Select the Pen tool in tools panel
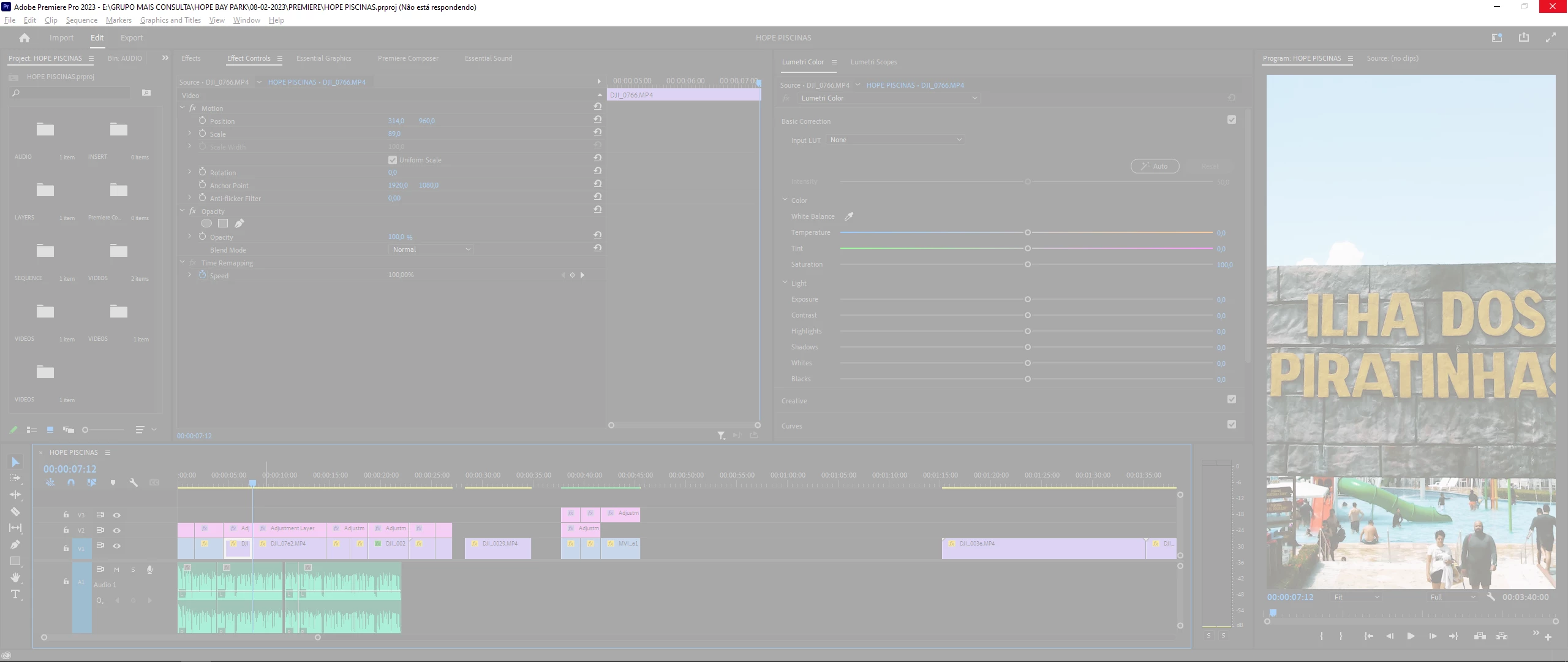This screenshot has height=662, width=1568. [15, 544]
